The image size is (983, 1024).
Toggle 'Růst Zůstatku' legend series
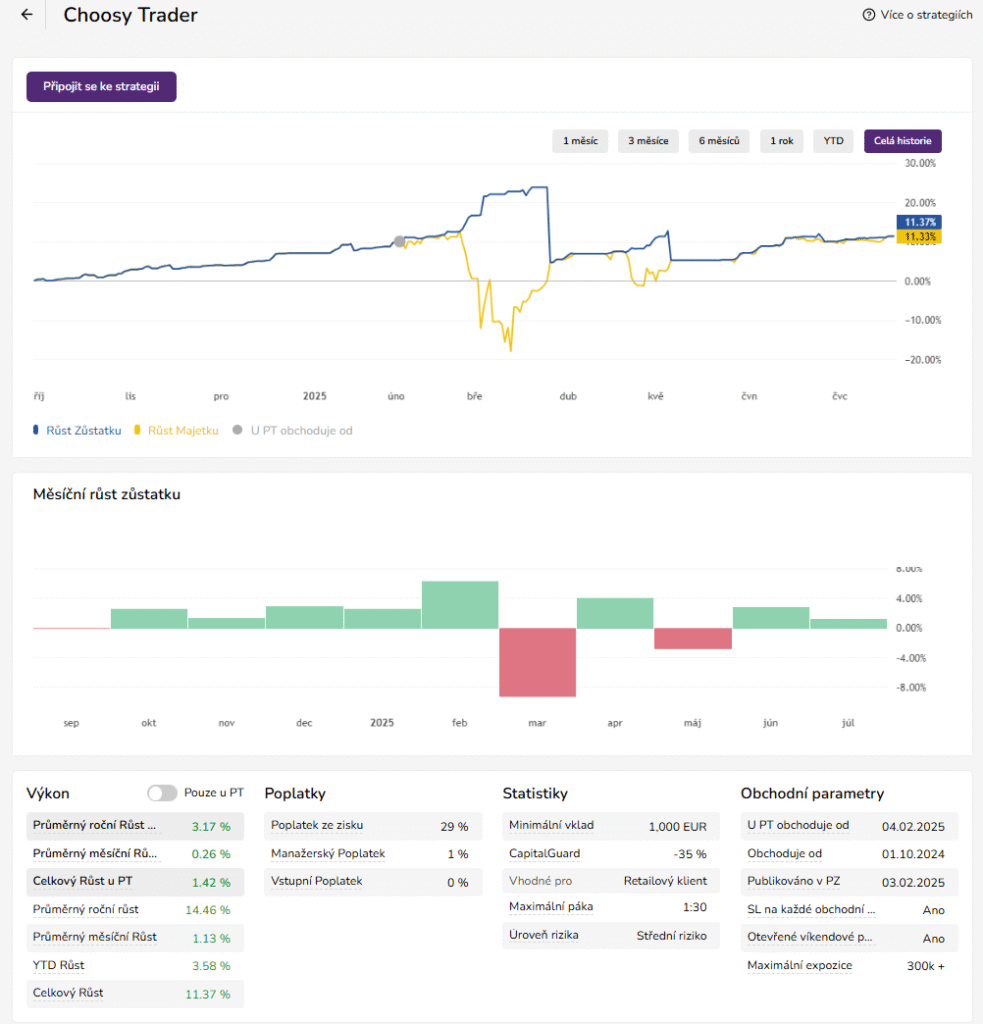(x=77, y=431)
